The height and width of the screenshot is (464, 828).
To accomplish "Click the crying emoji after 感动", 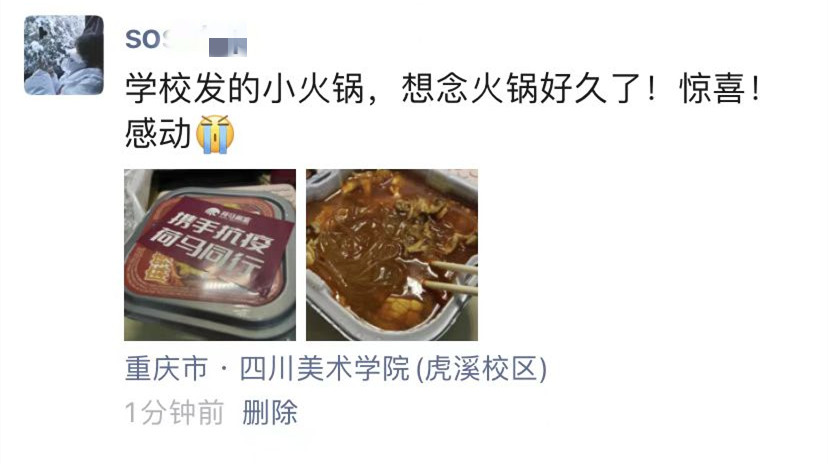I will tap(215, 134).
